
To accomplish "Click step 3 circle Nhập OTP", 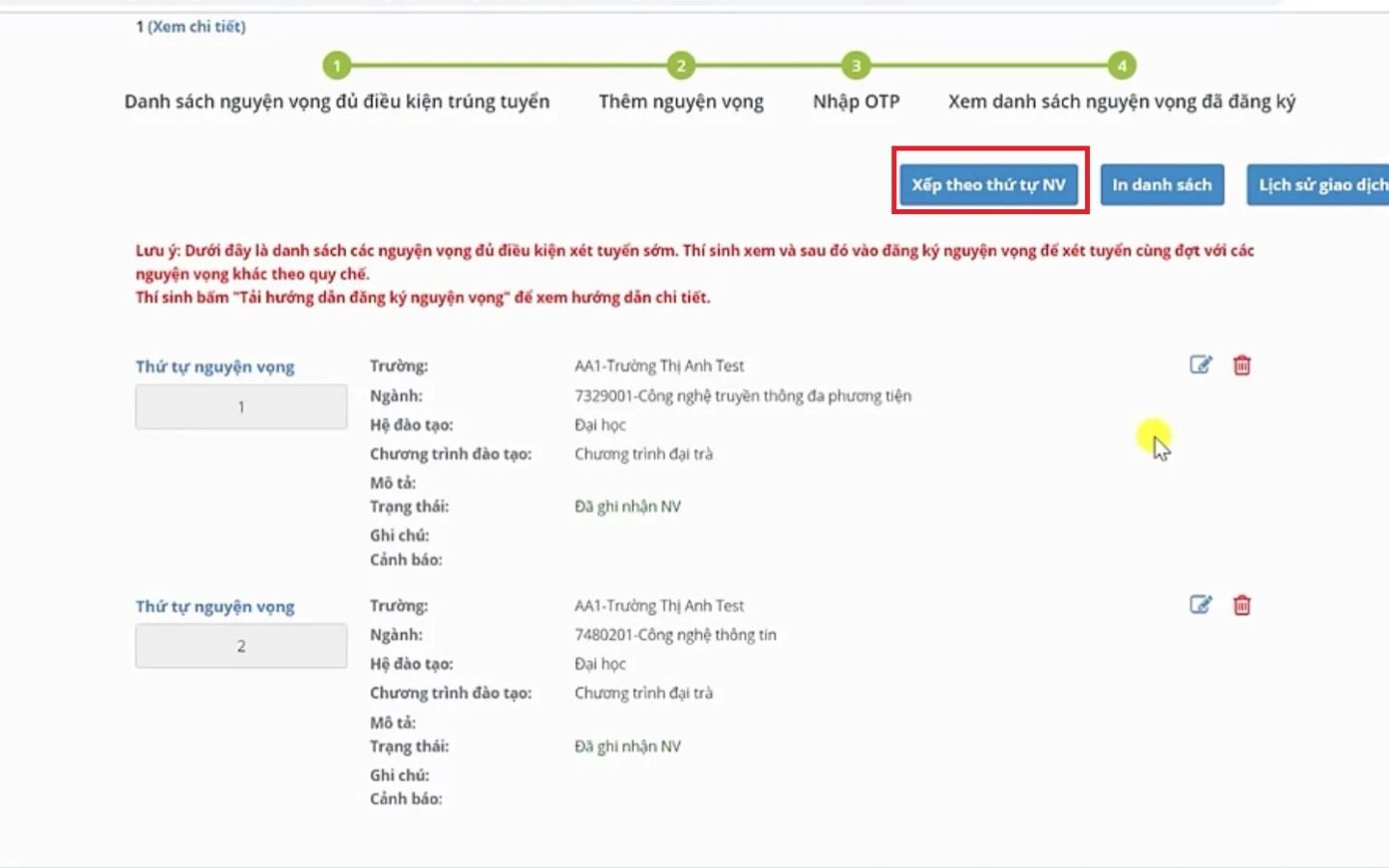I will click(856, 66).
